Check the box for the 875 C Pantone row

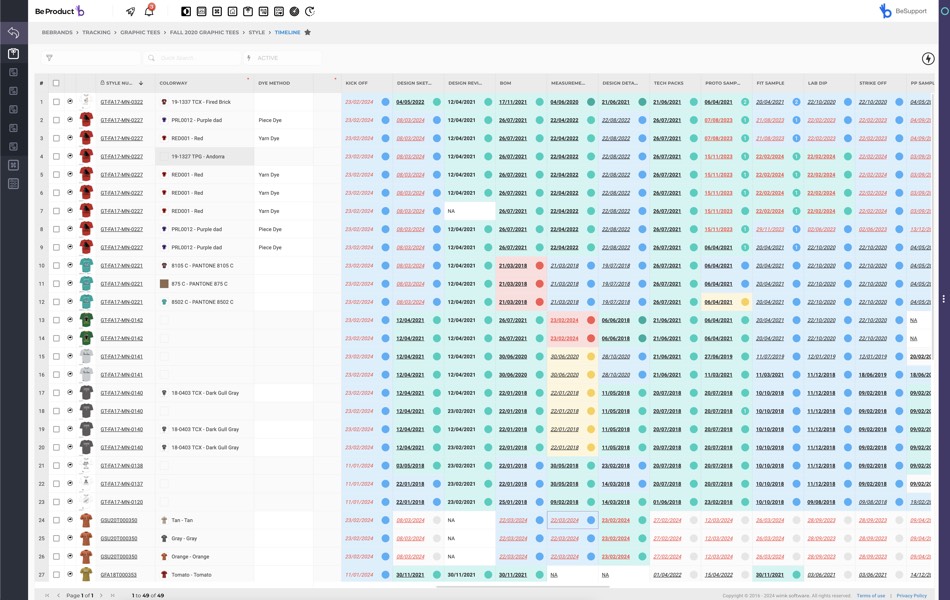pos(56,284)
